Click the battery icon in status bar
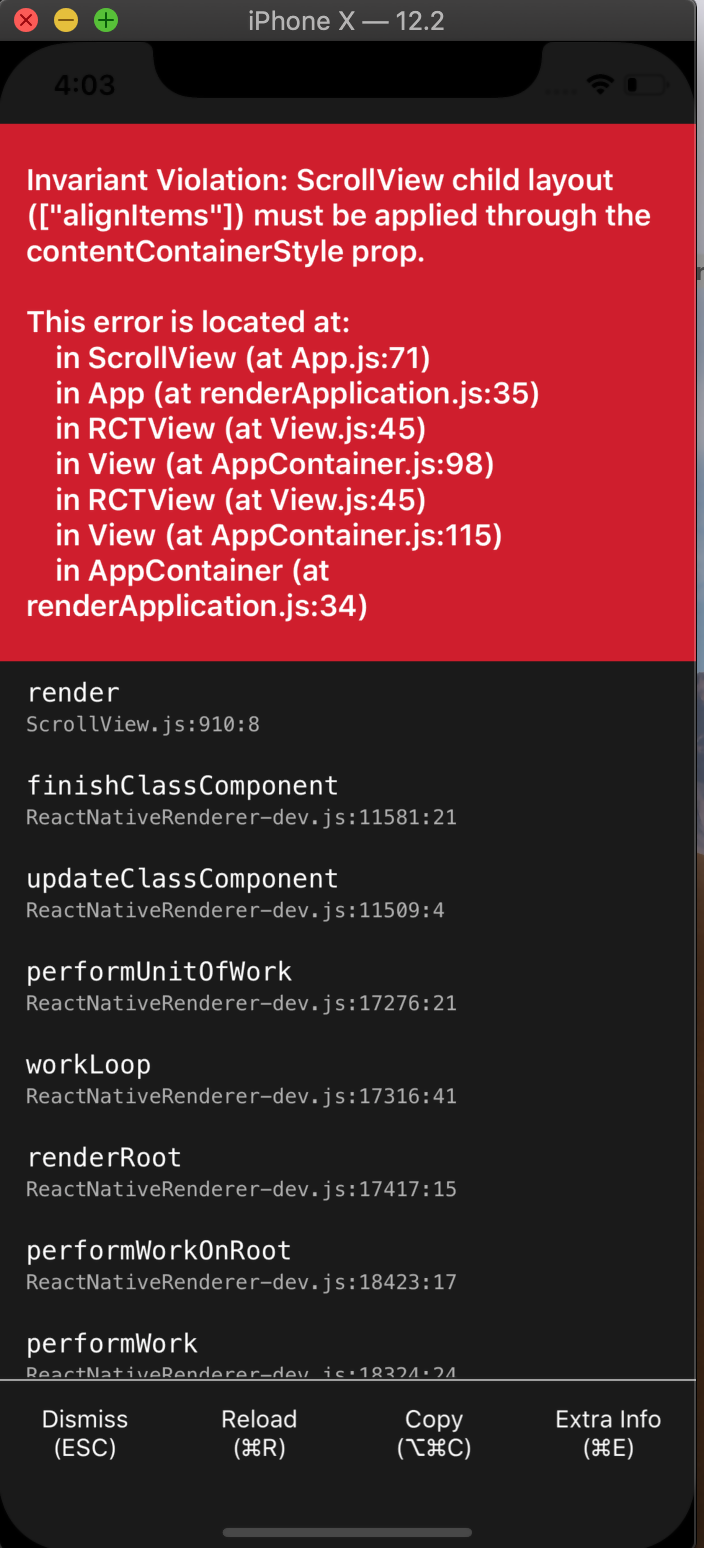The width and height of the screenshot is (704, 1548). (x=647, y=85)
